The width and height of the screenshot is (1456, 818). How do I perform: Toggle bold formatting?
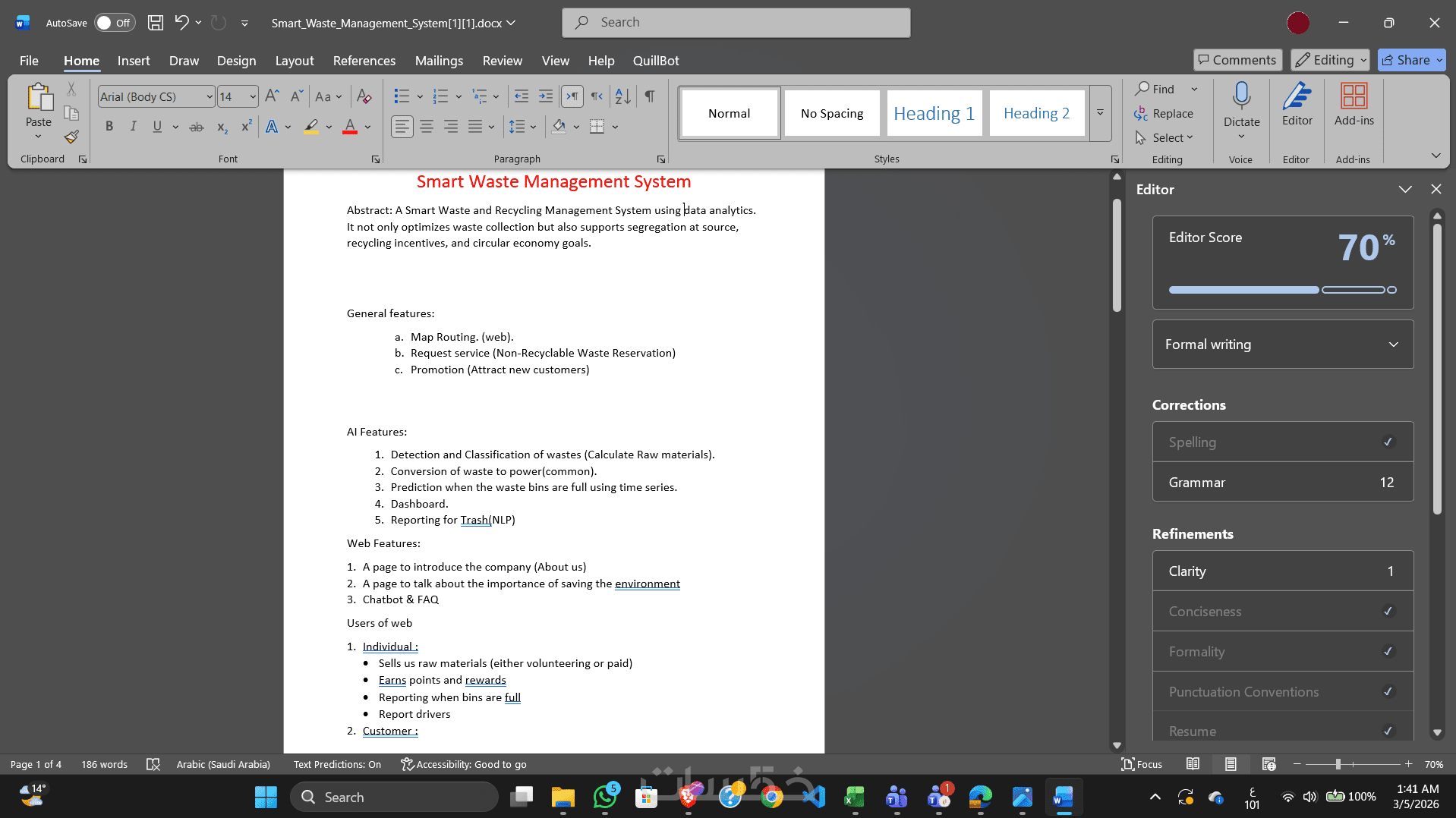coord(109,127)
